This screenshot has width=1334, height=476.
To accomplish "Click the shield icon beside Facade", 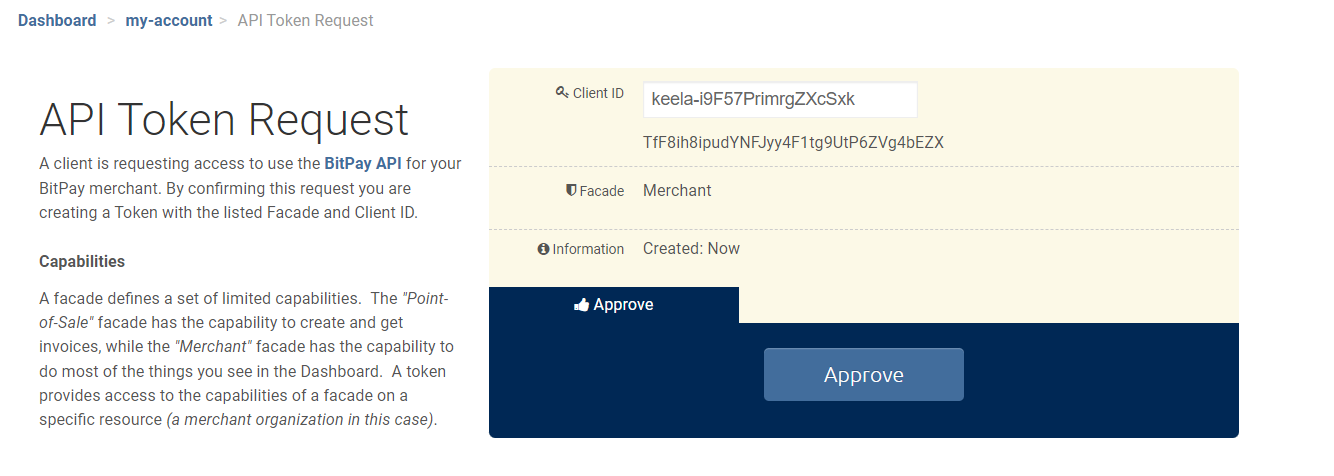I will pyautogui.click(x=571, y=190).
